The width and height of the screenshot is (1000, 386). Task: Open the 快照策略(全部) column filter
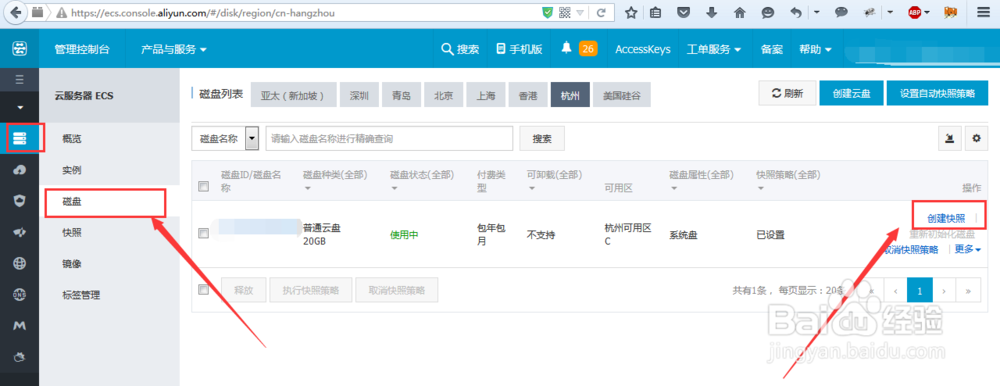coord(788,181)
